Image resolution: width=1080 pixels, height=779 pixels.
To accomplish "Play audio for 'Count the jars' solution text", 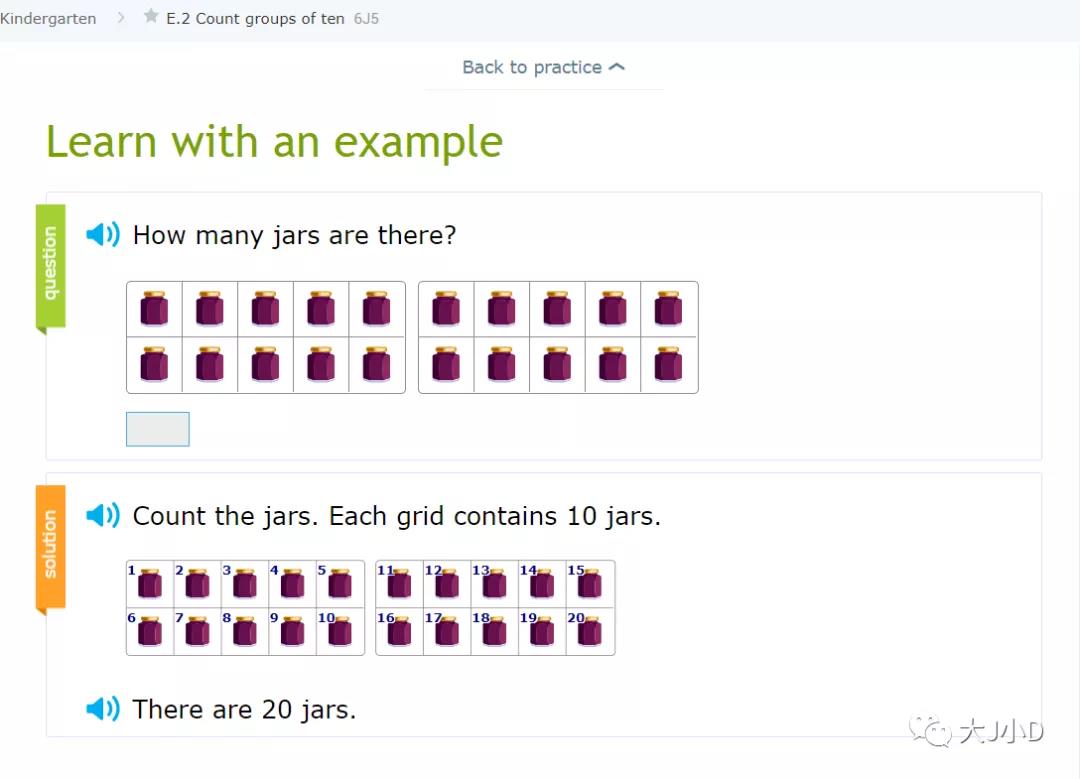I will click(102, 516).
